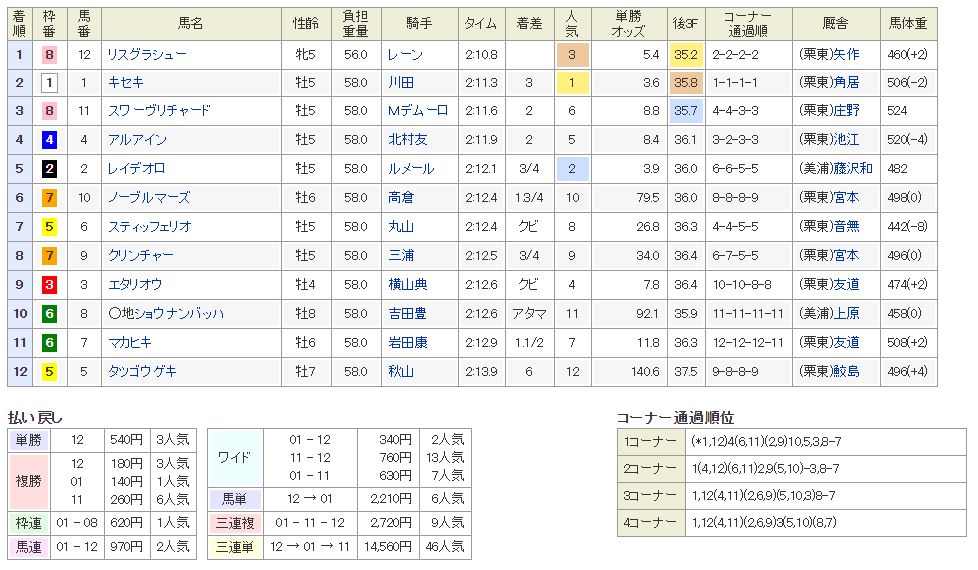Click the 馬名 column header

click(191, 24)
